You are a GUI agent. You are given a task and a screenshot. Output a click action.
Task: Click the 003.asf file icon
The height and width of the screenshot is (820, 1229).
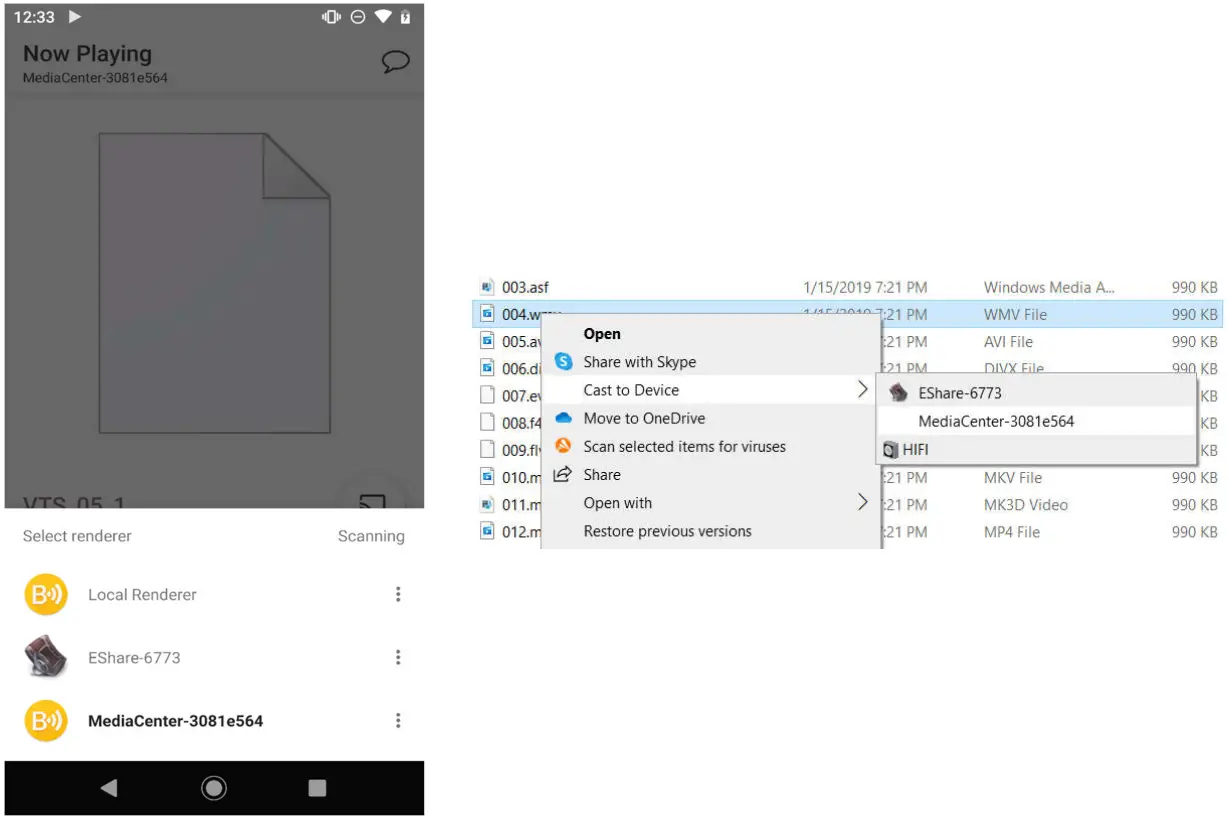click(x=487, y=287)
